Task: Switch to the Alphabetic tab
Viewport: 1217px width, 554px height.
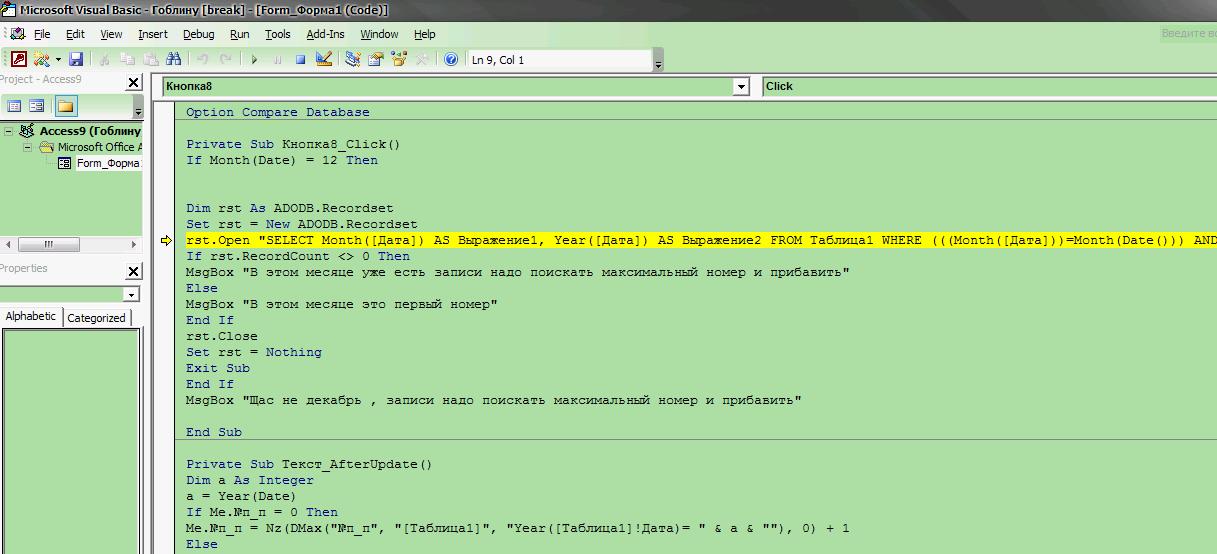Action: pyautogui.click(x=31, y=316)
